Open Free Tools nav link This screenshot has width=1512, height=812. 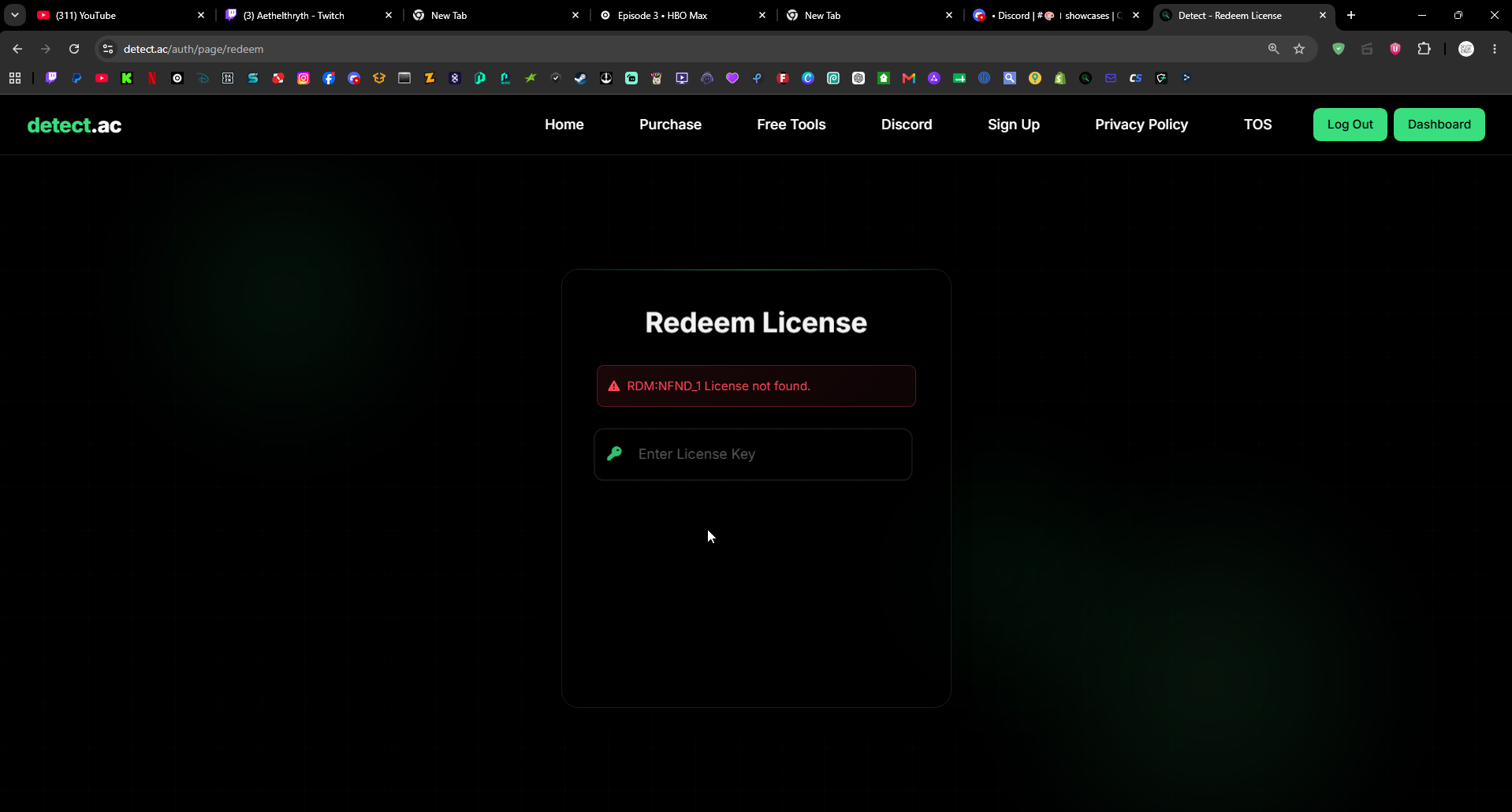[x=791, y=125]
